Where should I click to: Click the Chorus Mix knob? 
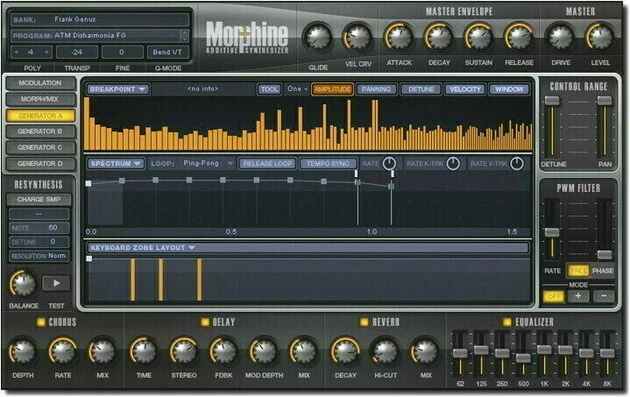(x=102, y=351)
